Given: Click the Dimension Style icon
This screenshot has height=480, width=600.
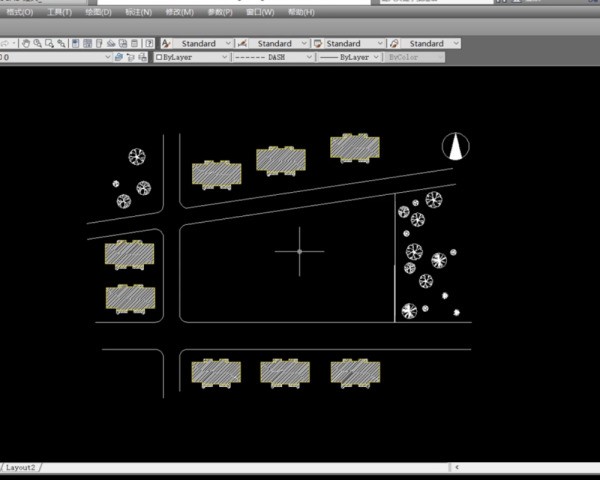Looking at the screenshot, I should pos(242,44).
